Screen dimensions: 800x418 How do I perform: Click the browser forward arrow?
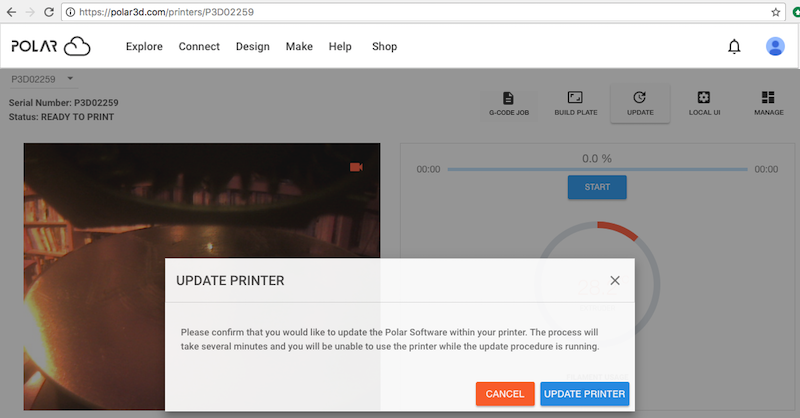pyautogui.click(x=30, y=12)
